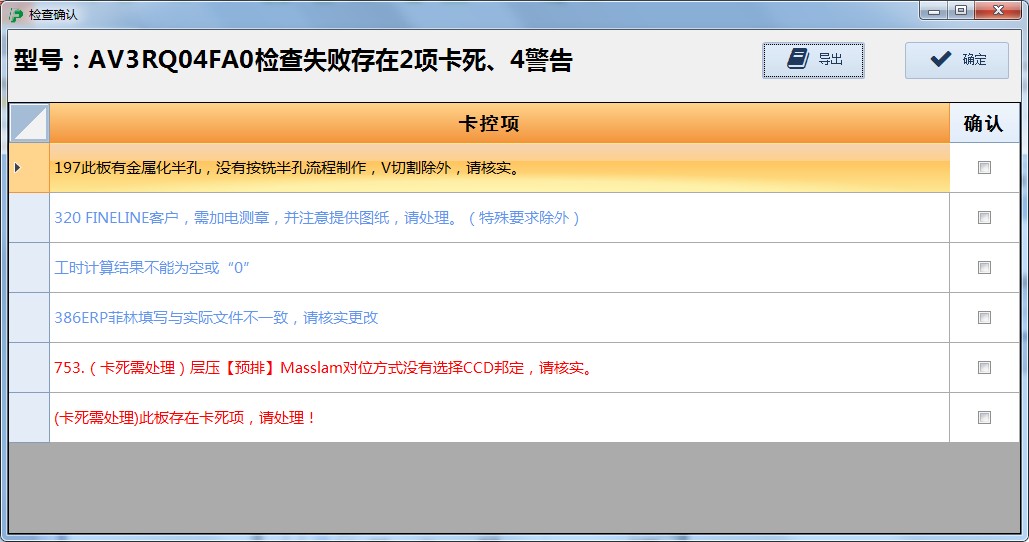Check the confirm box for 753 Masslam row

984,367
